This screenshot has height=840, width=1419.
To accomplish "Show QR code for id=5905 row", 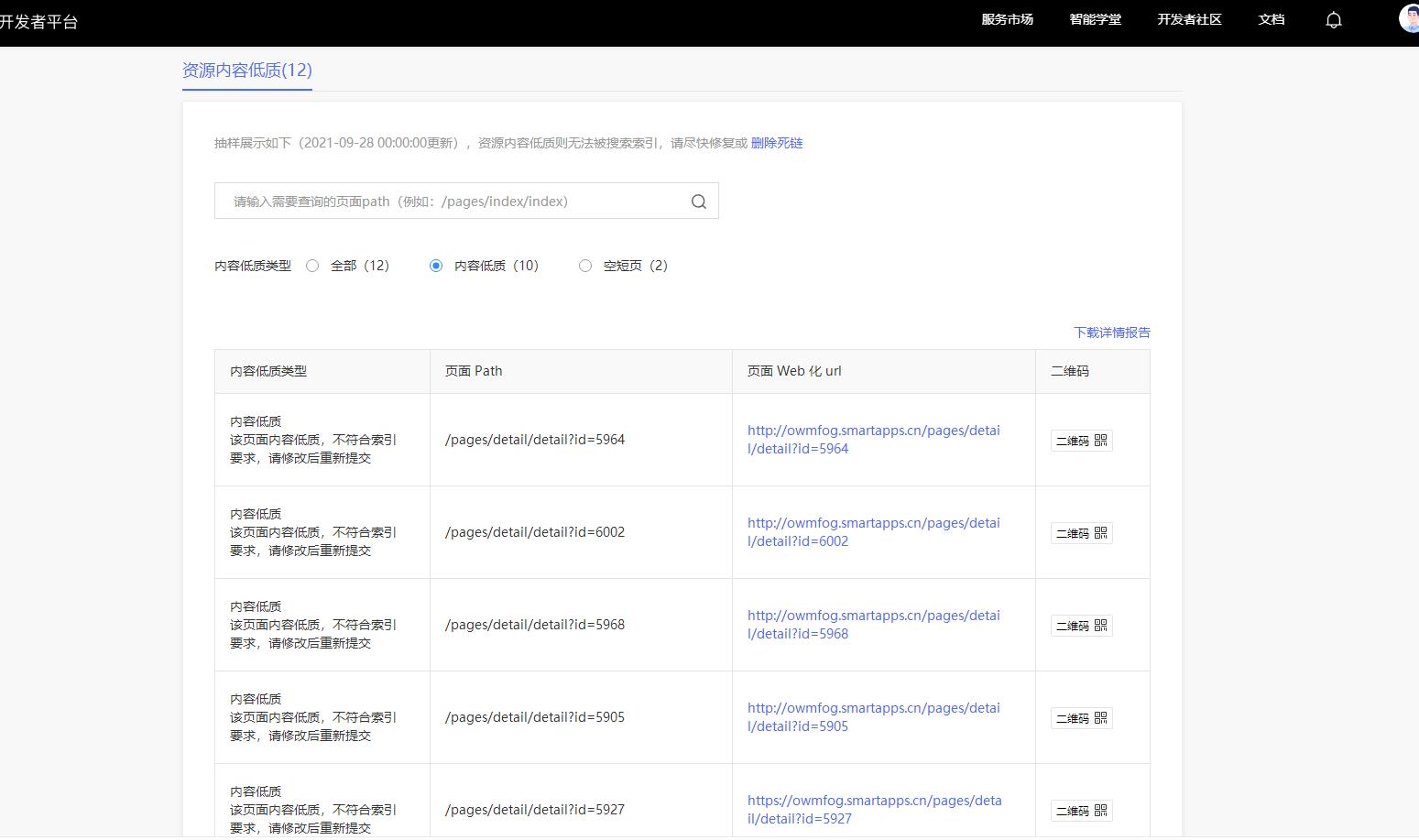I will click(1081, 718).
